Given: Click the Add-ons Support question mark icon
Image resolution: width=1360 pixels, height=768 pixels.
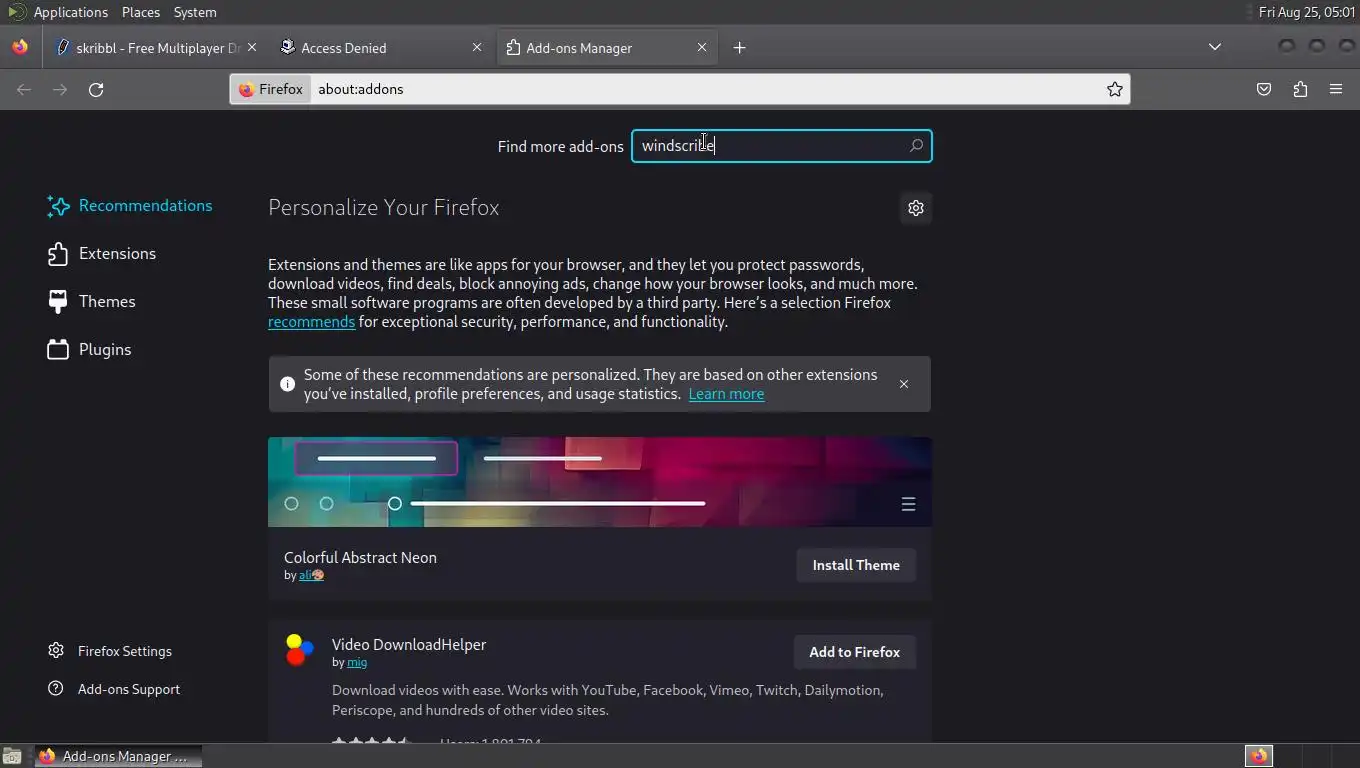Looking at the screenshot, I should point(56,689).
